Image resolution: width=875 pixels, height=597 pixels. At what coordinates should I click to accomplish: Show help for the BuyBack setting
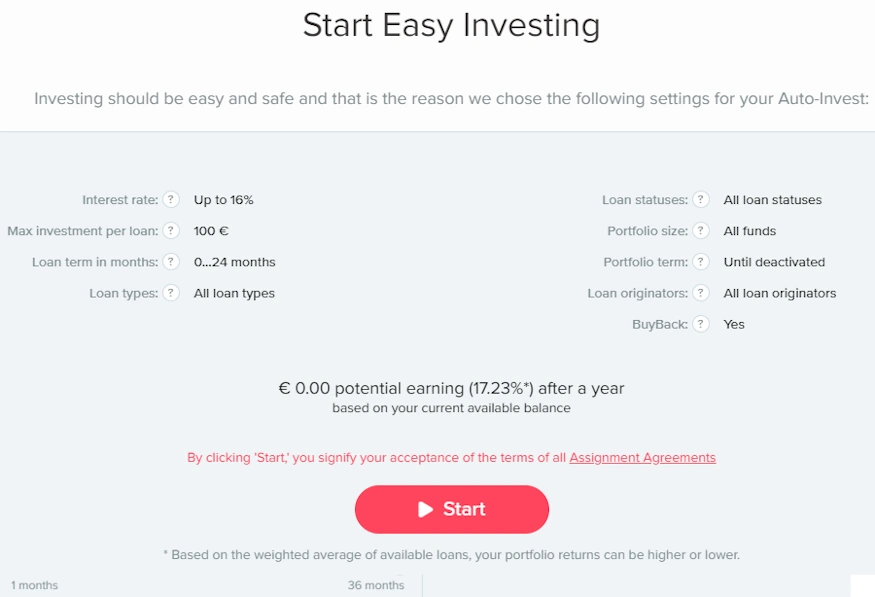click(x=702, y=324)
